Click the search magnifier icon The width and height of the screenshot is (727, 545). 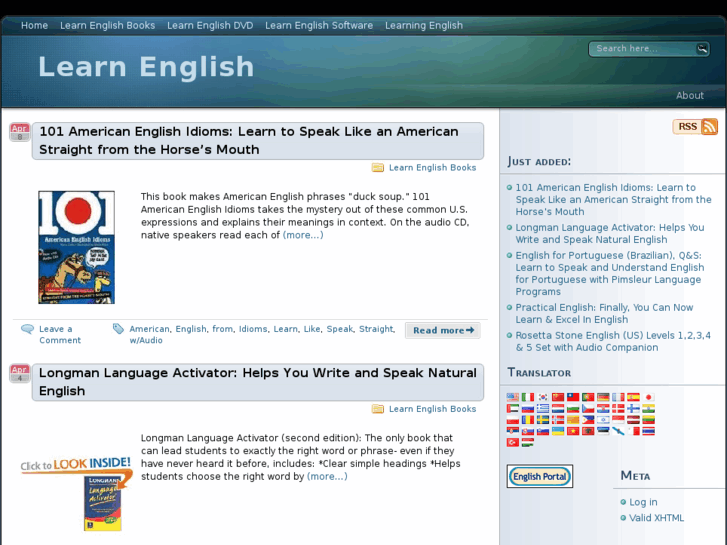click(702, 48)
